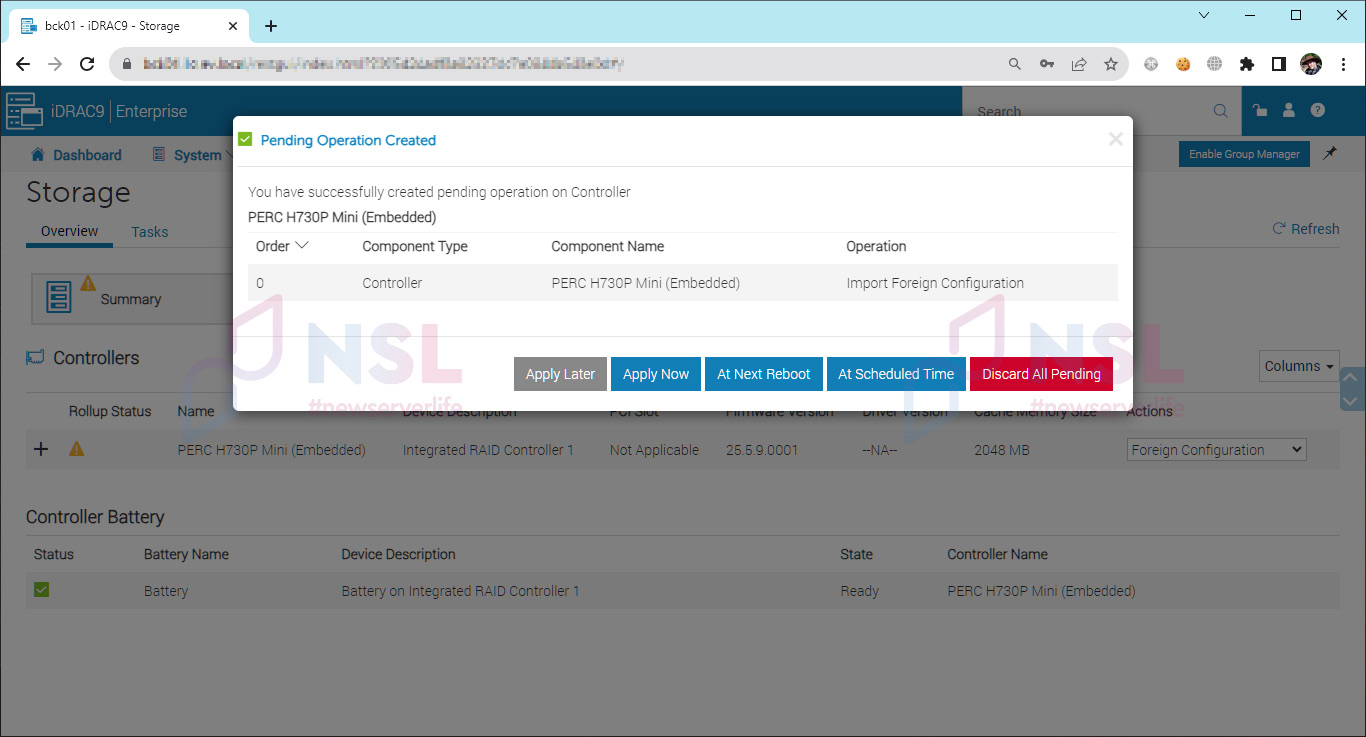
Task: Go back in the browser
Action: (23, 64)
